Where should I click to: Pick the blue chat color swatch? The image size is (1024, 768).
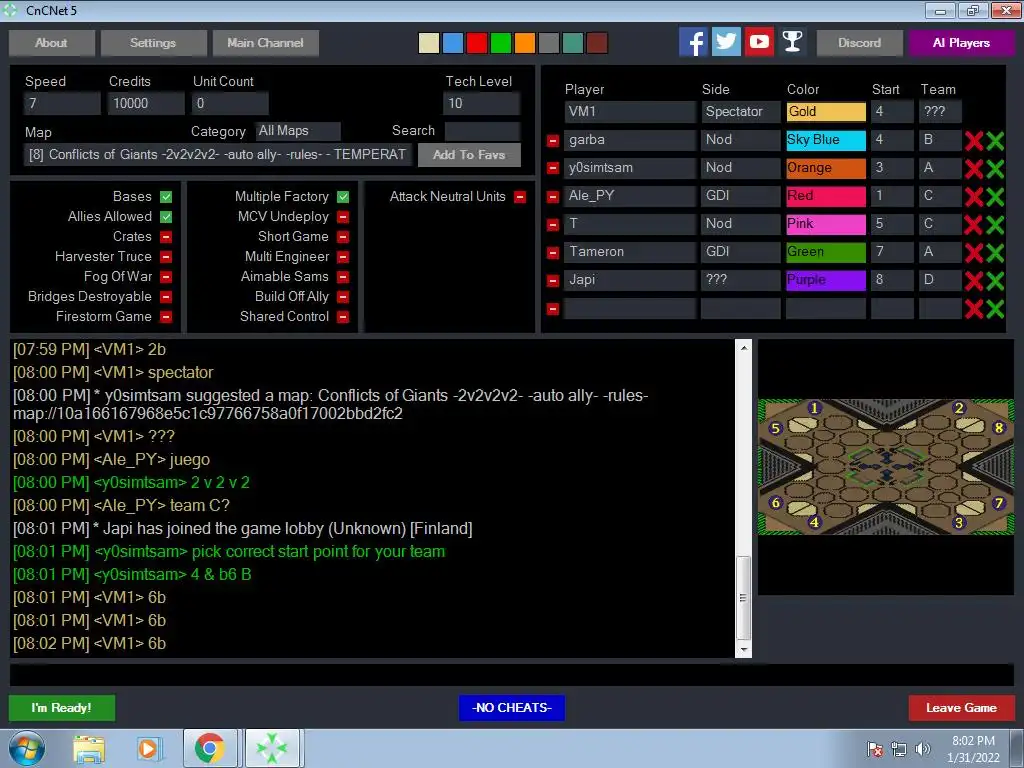point(453,43)
